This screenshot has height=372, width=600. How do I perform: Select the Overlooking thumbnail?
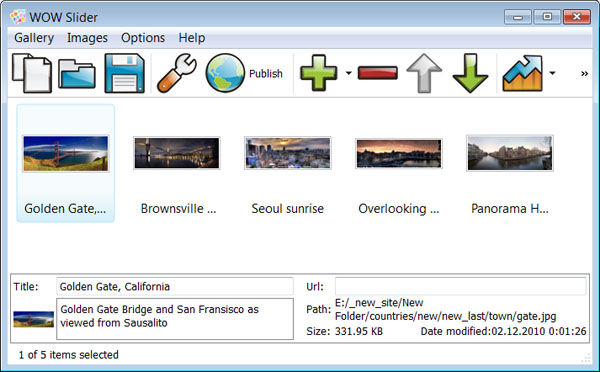(x=399, y=153)
